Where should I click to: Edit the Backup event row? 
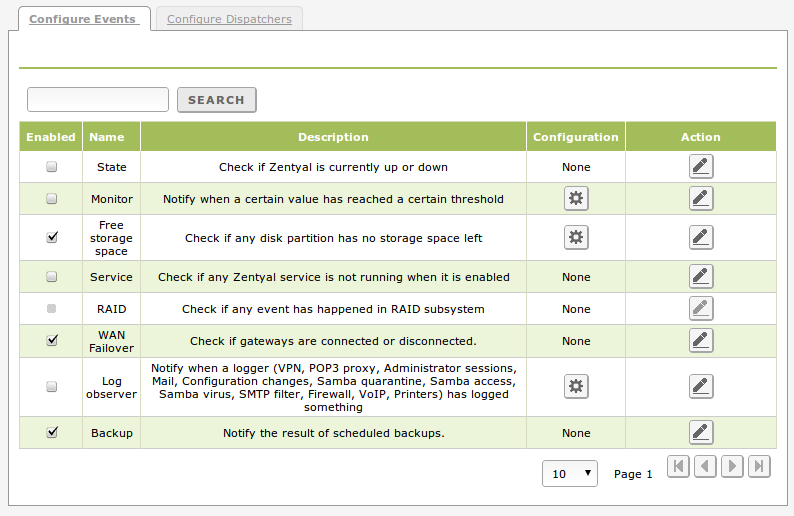coord(701,433)
